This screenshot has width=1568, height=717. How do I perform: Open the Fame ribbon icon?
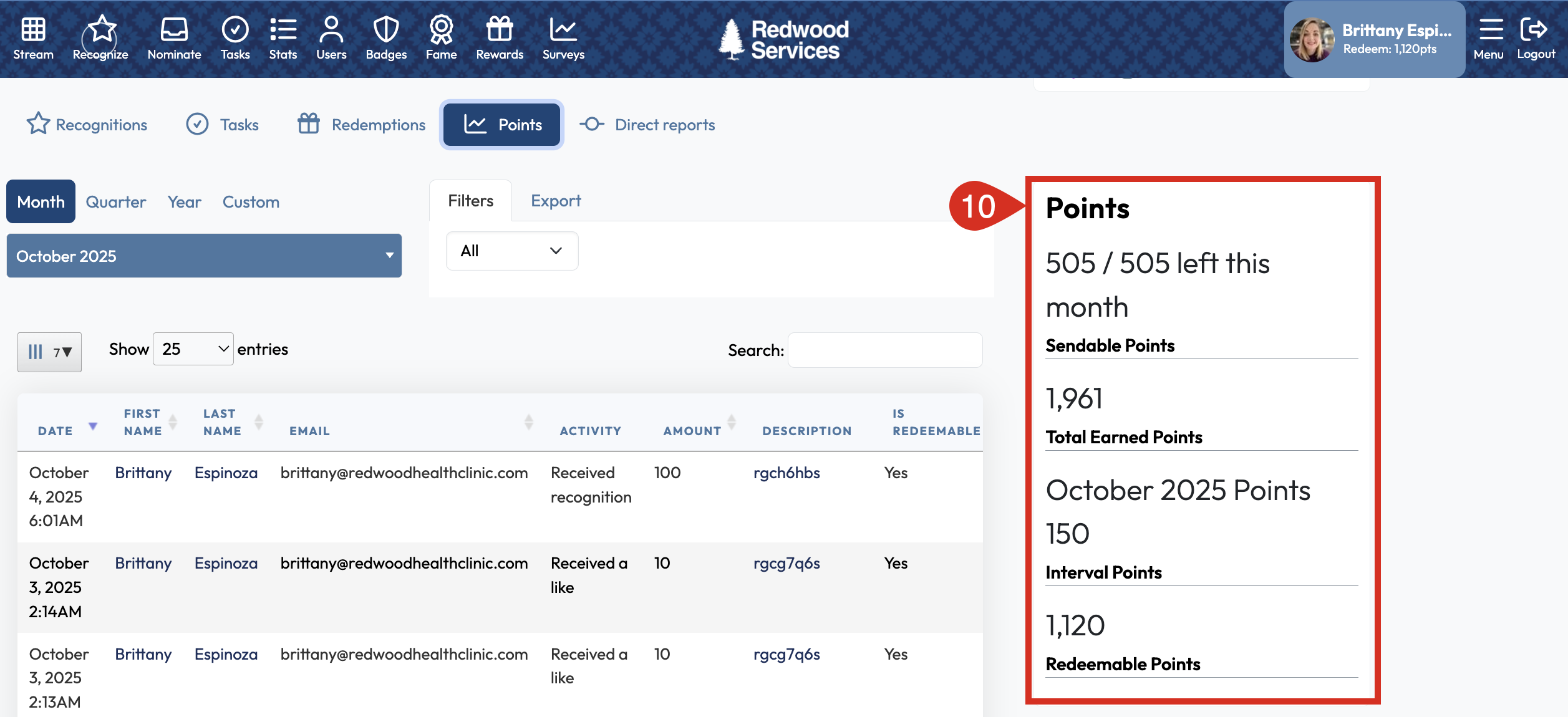pos(441,29)
